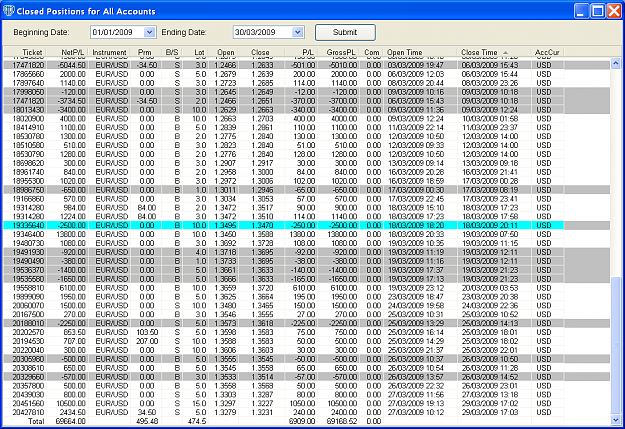Screen dimensions: 625x429
Task: Select ticket 18414910
Action: pyautogui.click(x=28, y=128)
